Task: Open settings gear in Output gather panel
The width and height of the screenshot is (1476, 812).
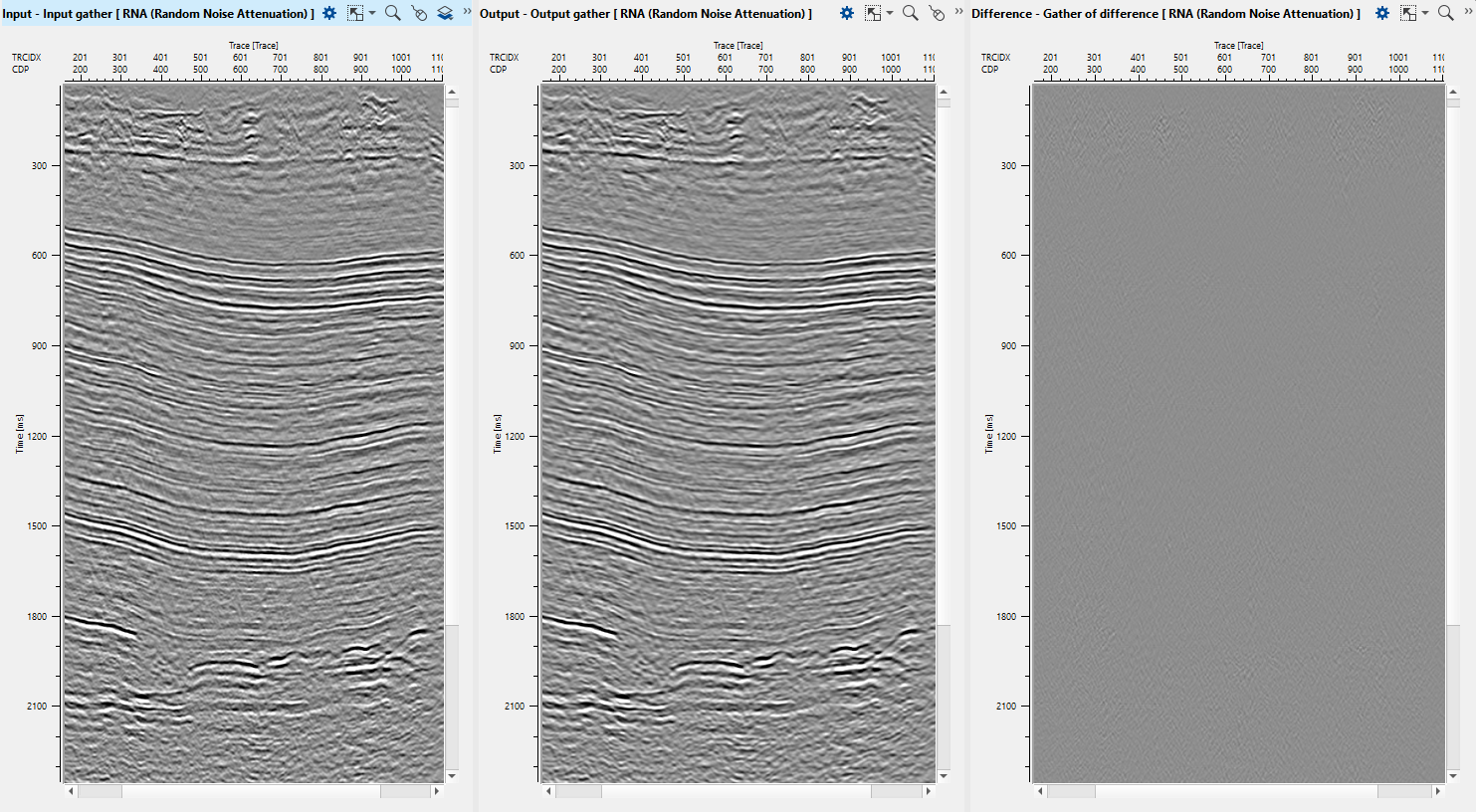Action: (x=847, y=14)
